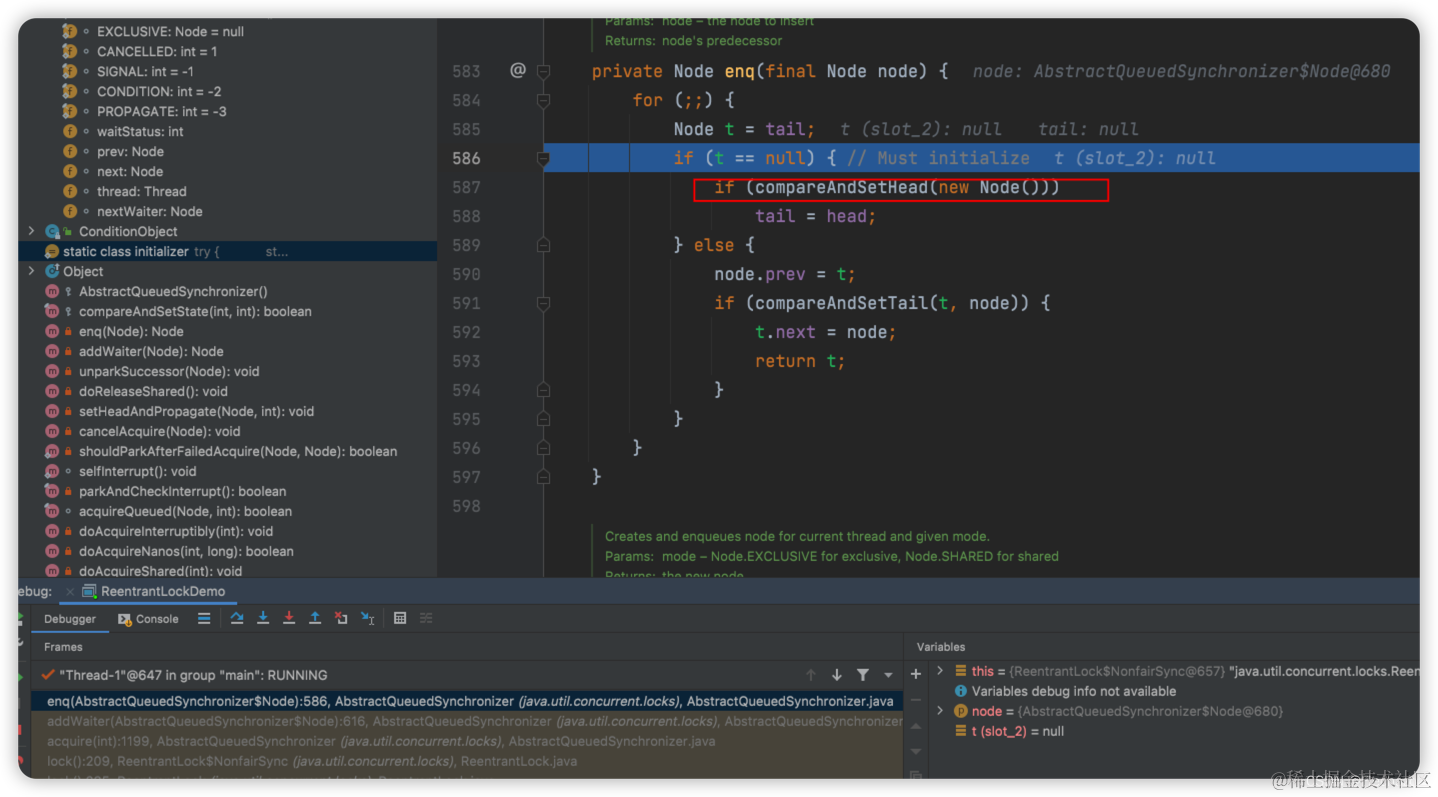Expand the 'this' variable in Variables
Screen dimensions: 1438x797
940,671
